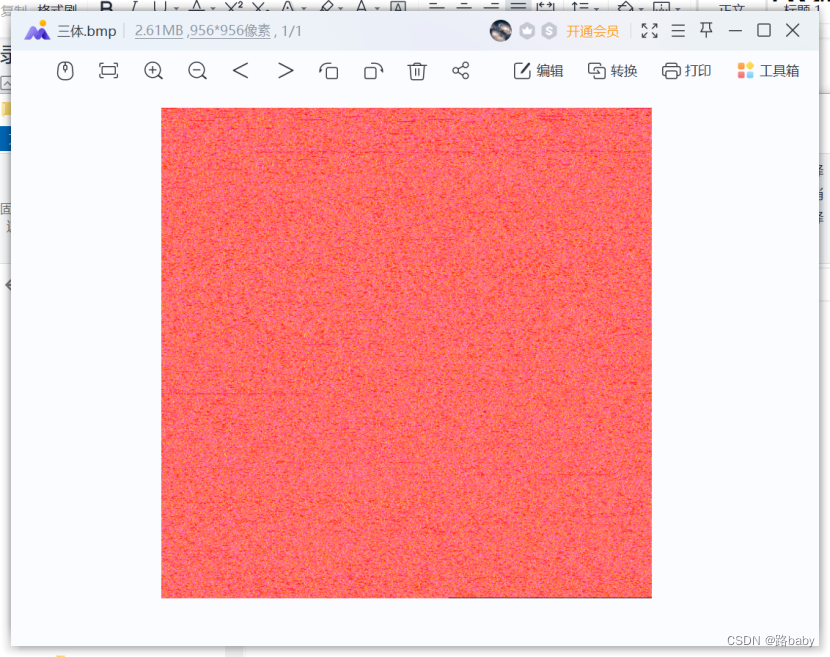Minimize the image viewer window
830x657 pixels.
coord(735,31)
